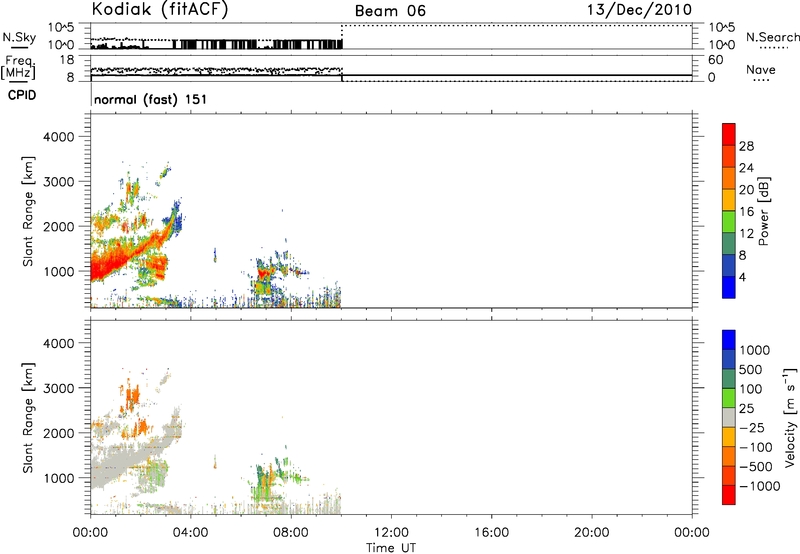Viewport: 800px width, 554px height.
Task: Click the 13/Dec/2010 date label
Action: click(638, 9)
